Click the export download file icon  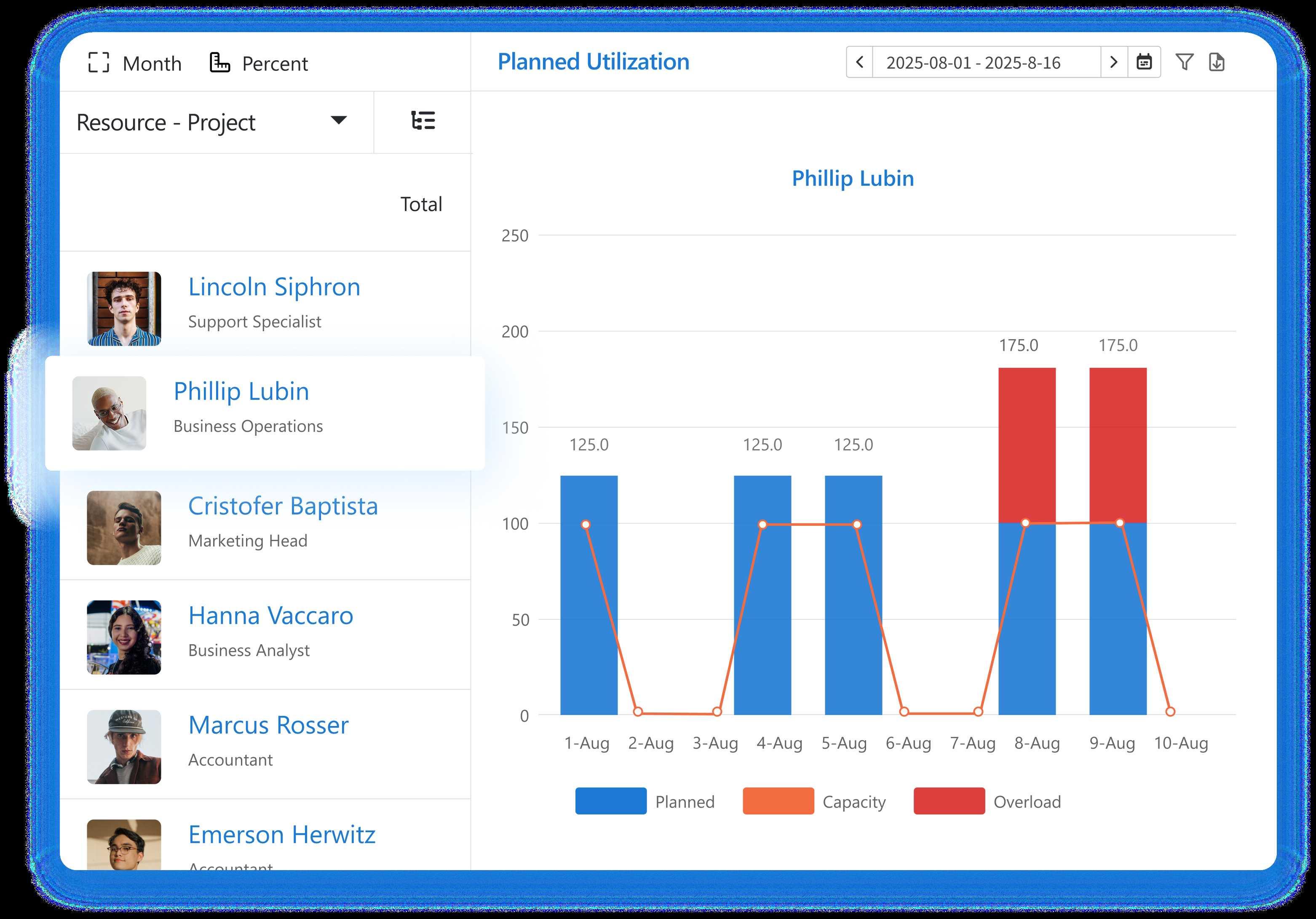tap(1216, 62)
